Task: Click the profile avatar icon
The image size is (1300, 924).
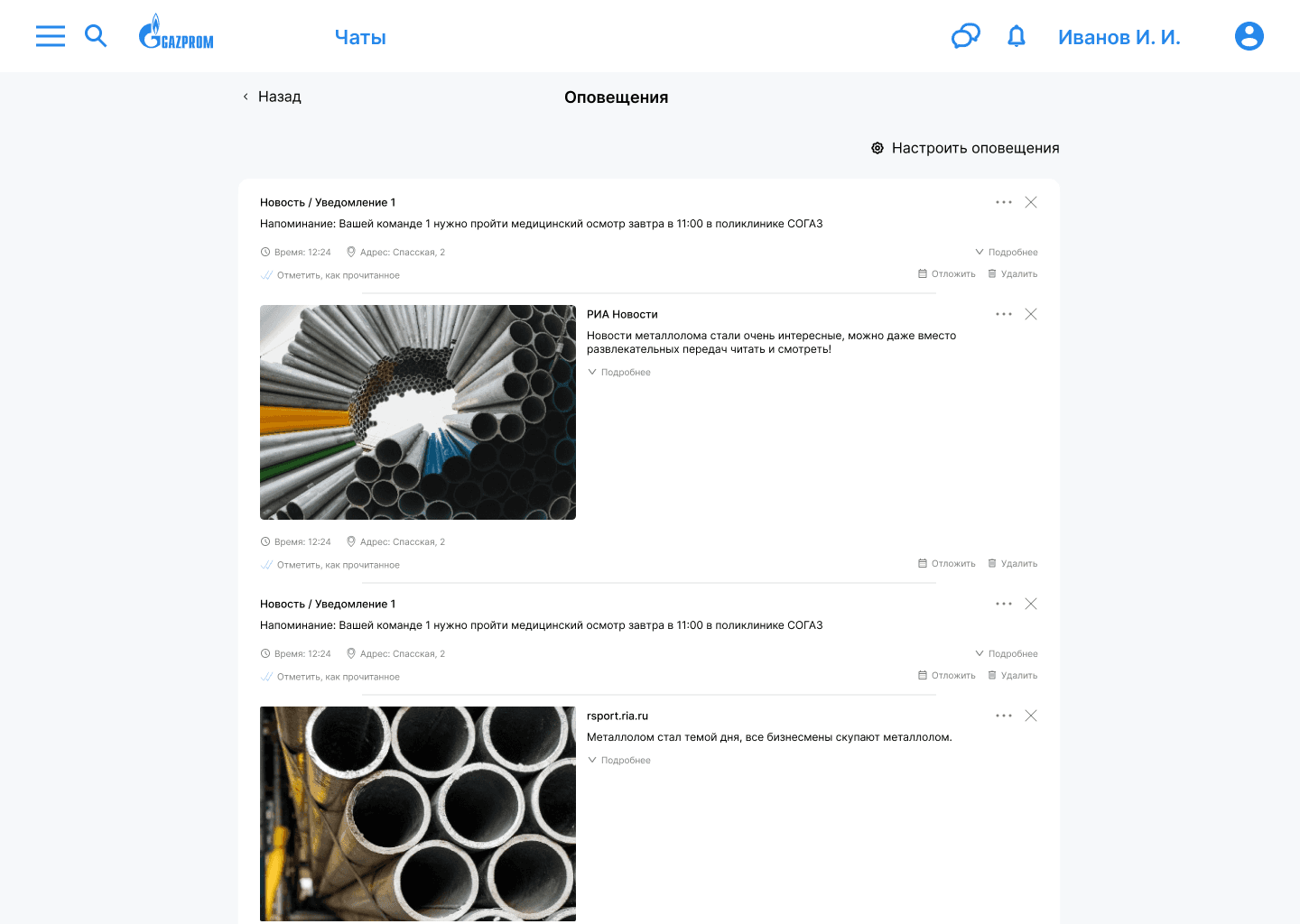Action: point(1249,36)
